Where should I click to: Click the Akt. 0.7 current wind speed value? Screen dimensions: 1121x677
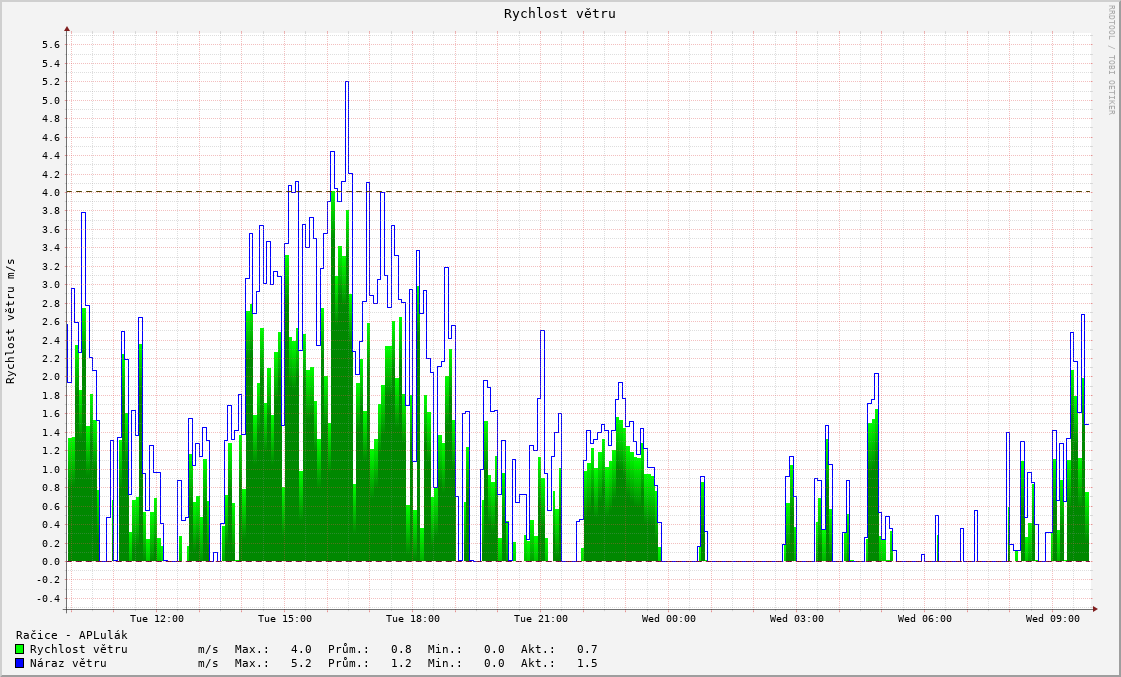(x=587, y=649)
